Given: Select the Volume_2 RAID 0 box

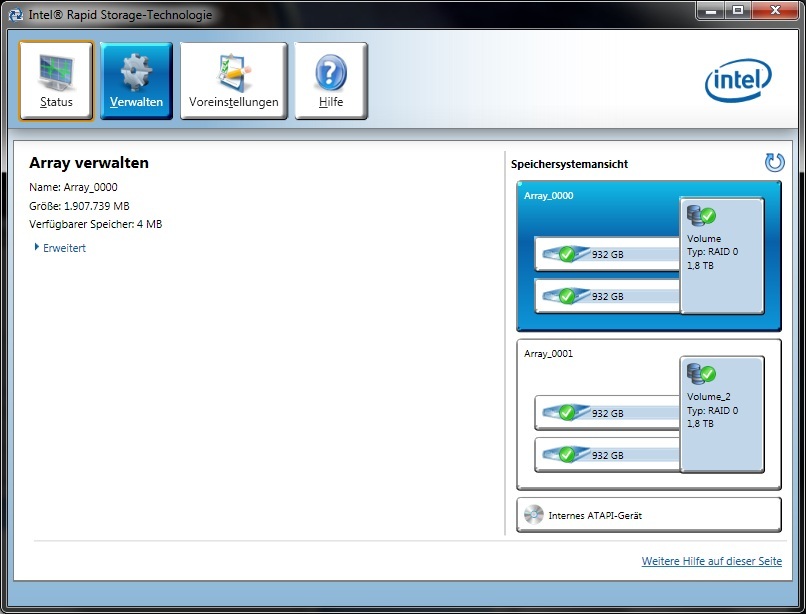Looking at the screenshot, I should coord(722,414).
